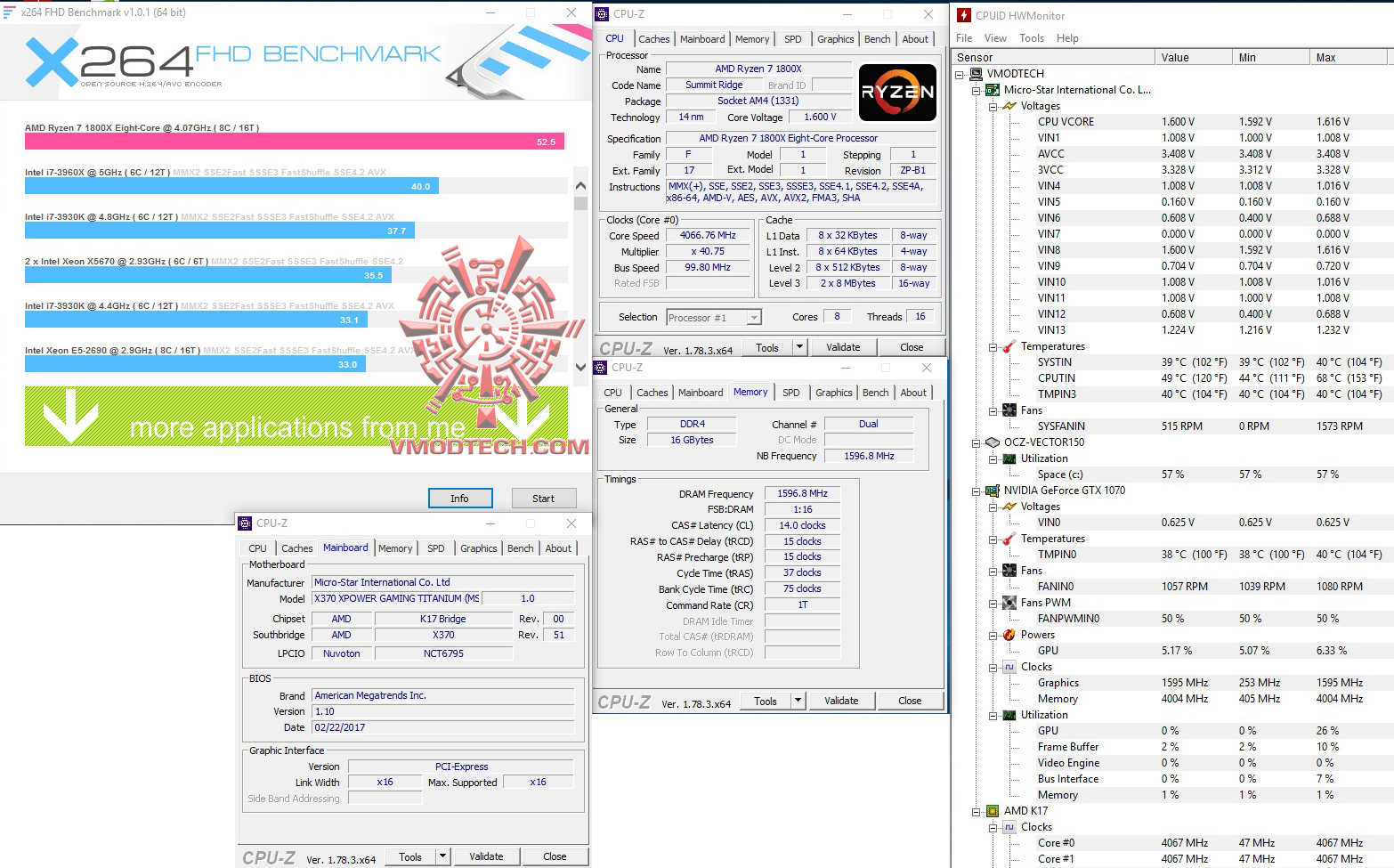The width and height of the screenshot is (1394, 868).
Task: Click the CPU-Z icon in the Mainboard window title bar
Action: pyautogui.click(x=247, y=523)
